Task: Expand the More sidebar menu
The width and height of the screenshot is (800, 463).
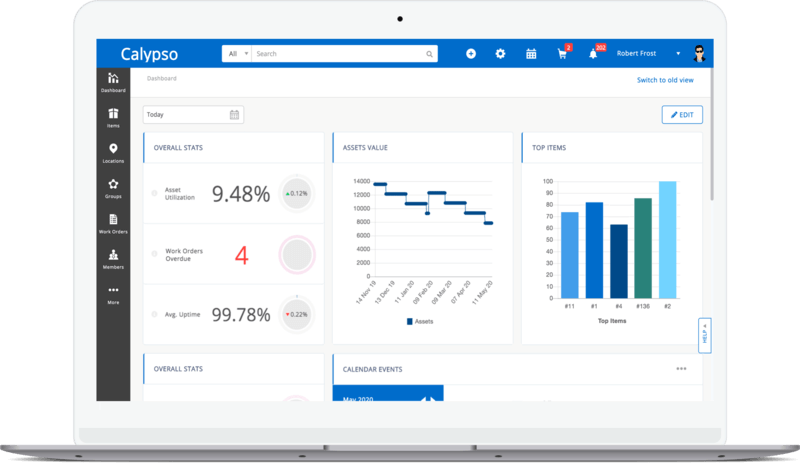Action: [x=113, y=295]
